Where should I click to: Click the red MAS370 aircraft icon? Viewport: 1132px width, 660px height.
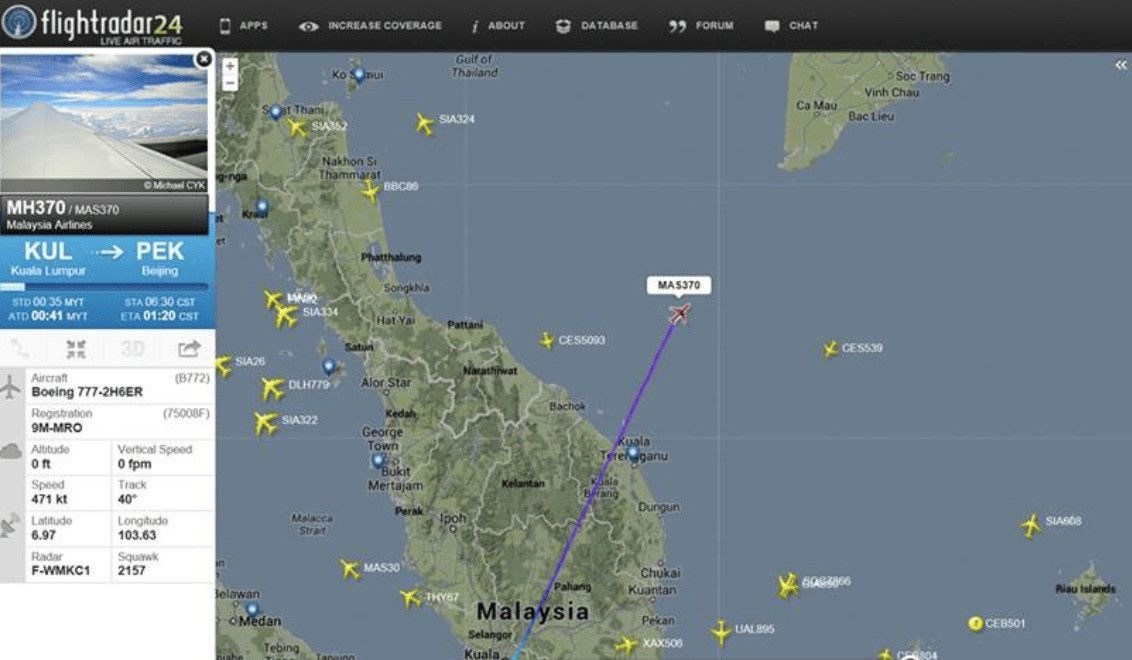(679, 313)
